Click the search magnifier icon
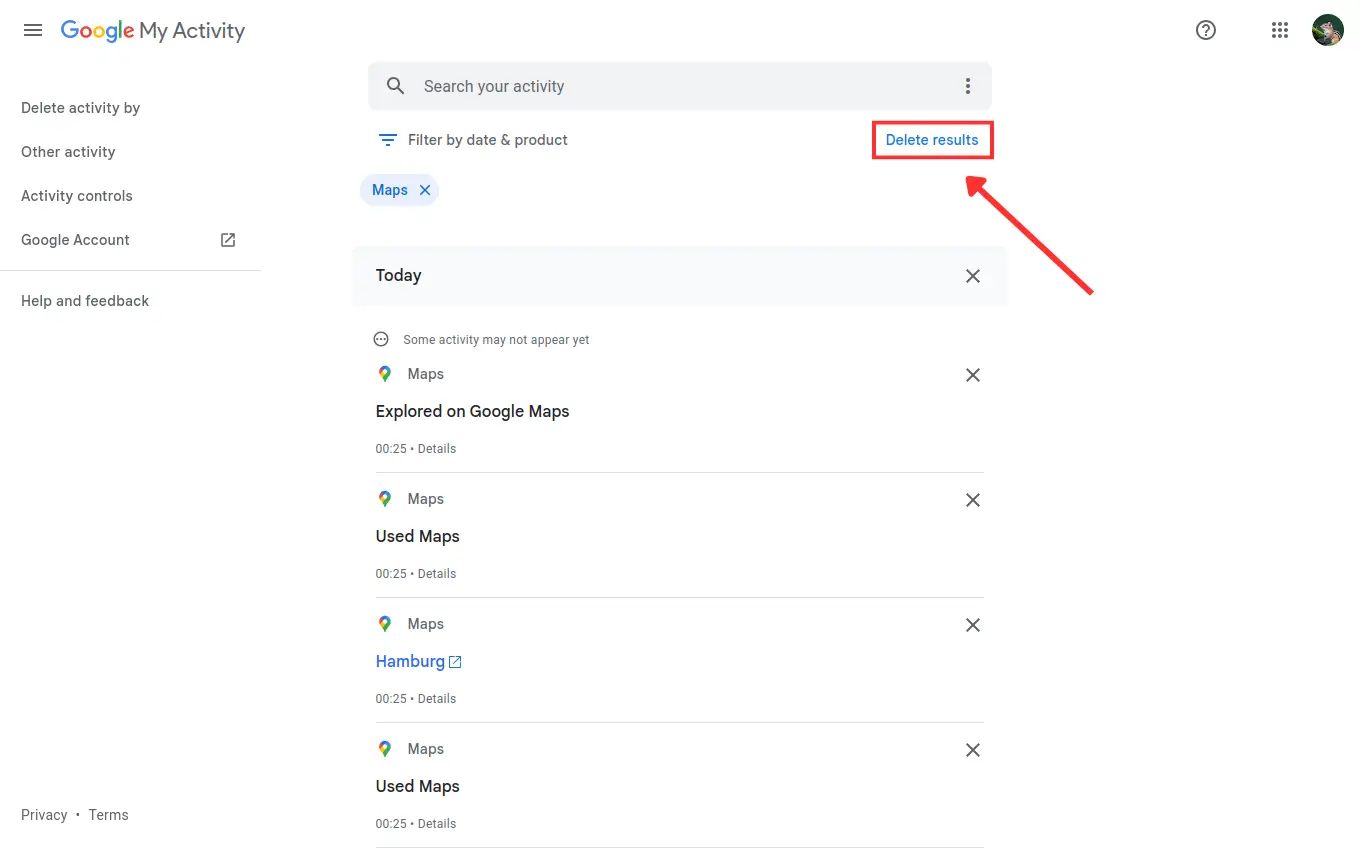The width and height of the screenshot is (1360, 848). coord(395,86)
